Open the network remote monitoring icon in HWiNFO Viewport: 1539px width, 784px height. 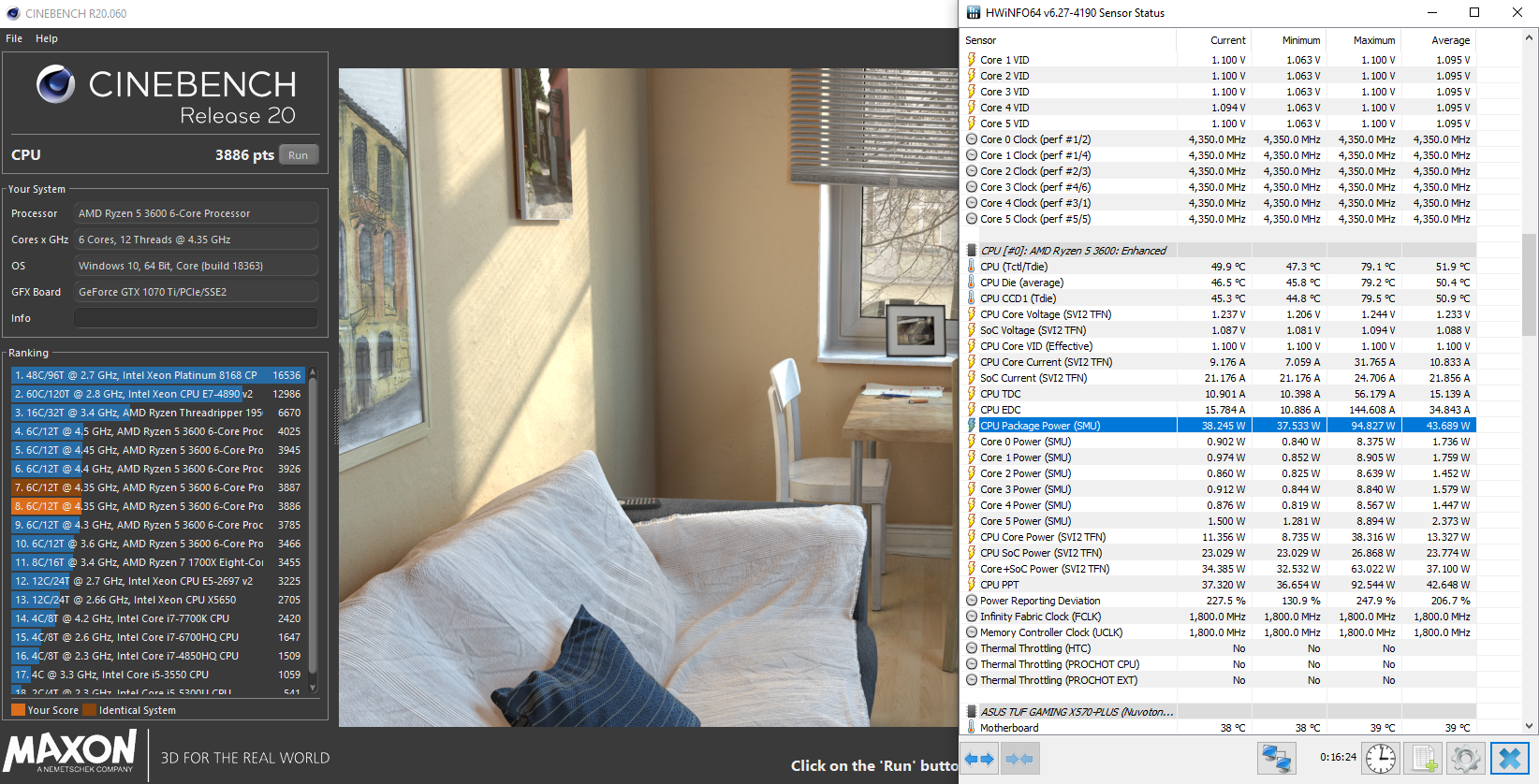click(x=1276, y=759)
